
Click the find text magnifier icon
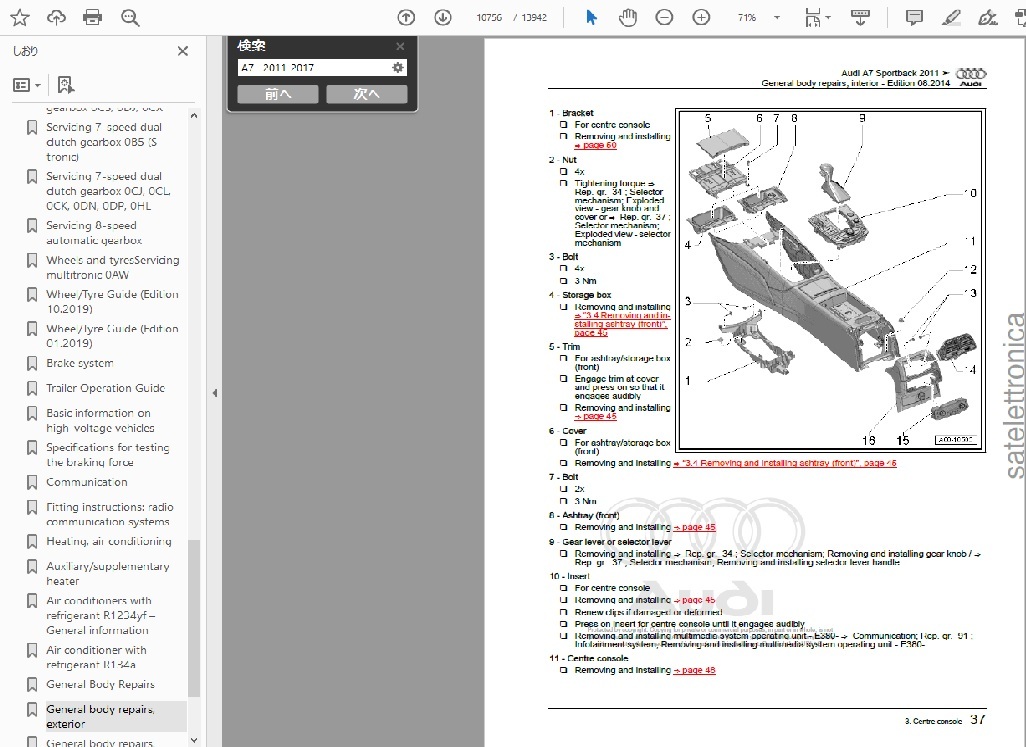coord(130,18)
